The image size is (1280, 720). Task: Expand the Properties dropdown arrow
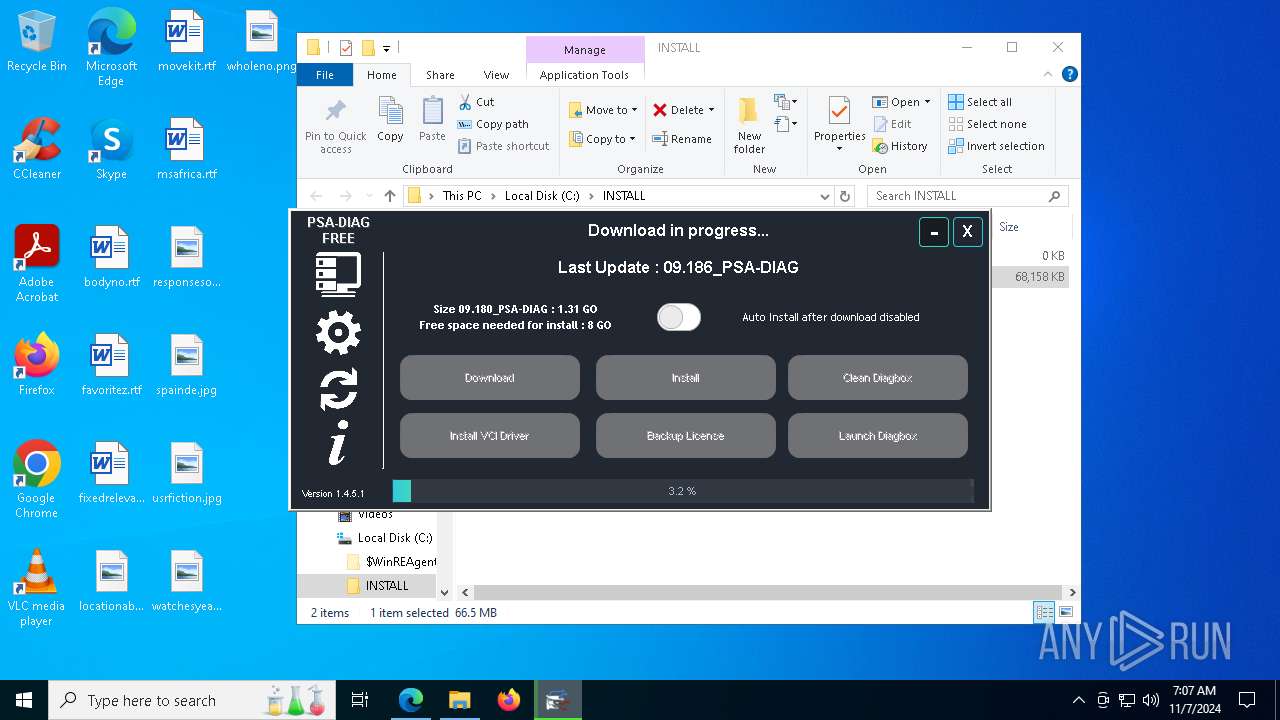[x=840, y=149]
